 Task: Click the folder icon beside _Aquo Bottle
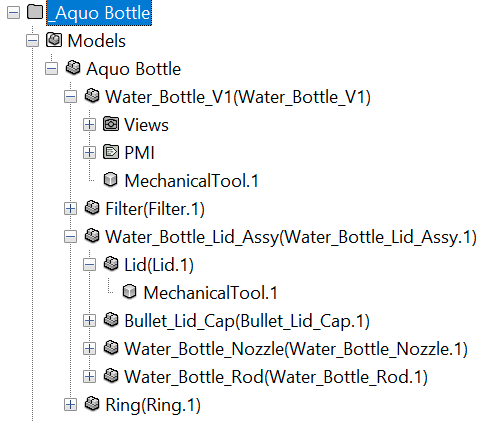(35, 12)
